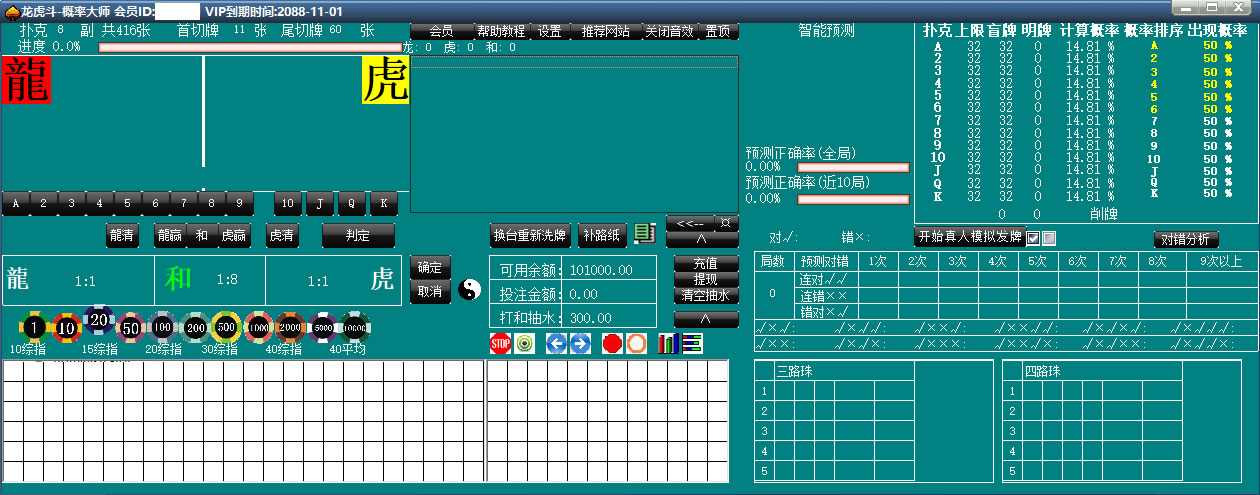Click the red STOP sign icon
This screenshot has height=495, width=1260.
500,344
